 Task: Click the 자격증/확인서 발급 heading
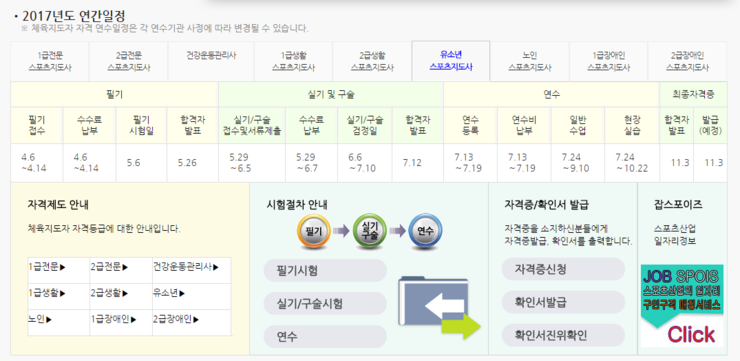[x=547, y=205]
